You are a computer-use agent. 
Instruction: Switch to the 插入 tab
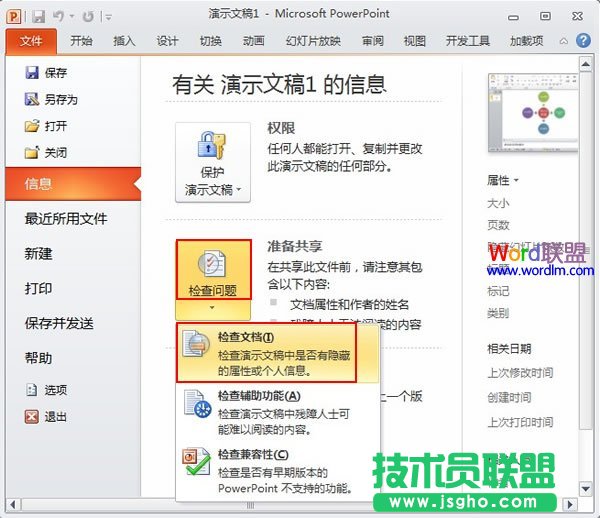(x=124, y=41)
